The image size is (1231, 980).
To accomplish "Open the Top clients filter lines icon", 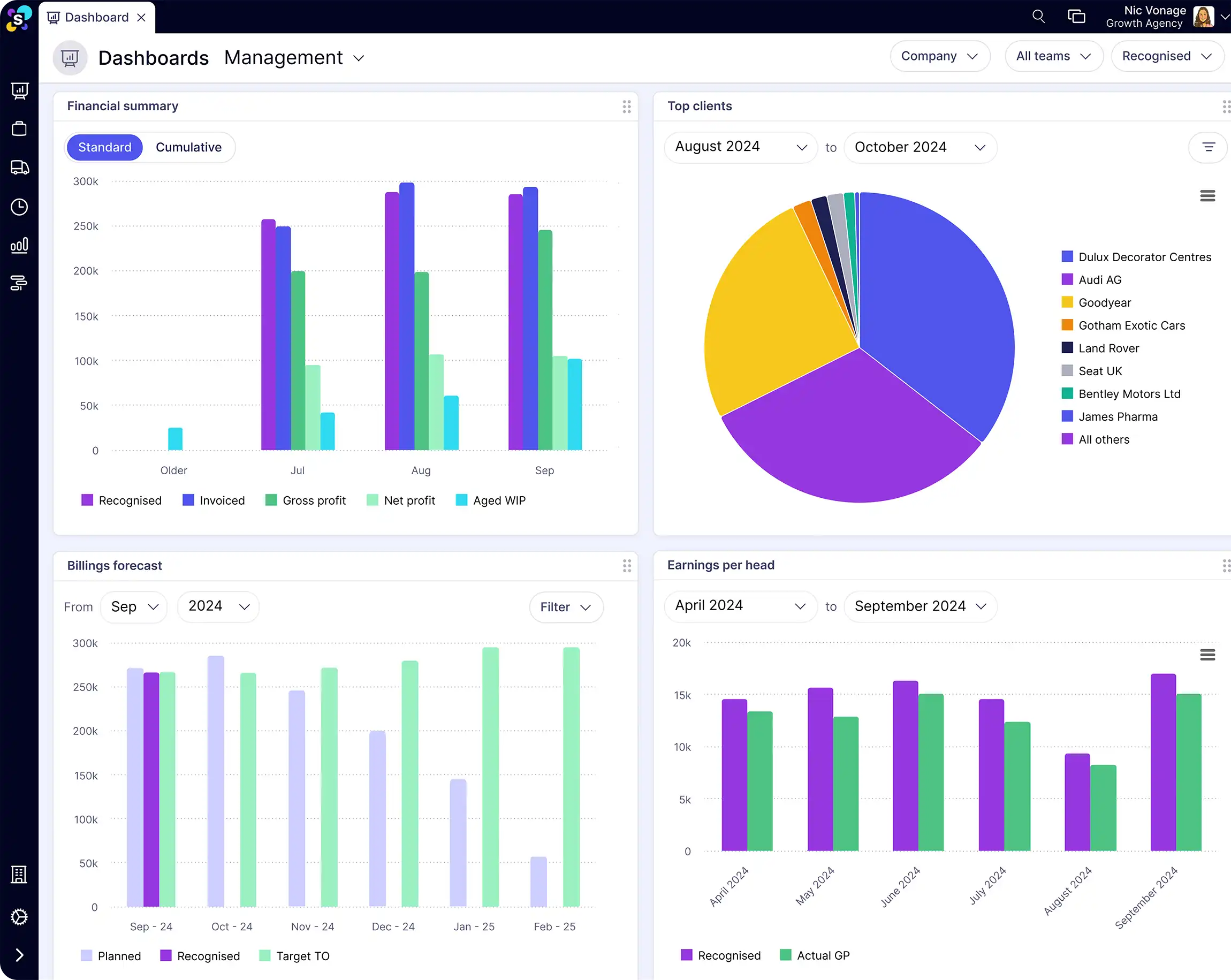I will click(x=1208, y=147).
